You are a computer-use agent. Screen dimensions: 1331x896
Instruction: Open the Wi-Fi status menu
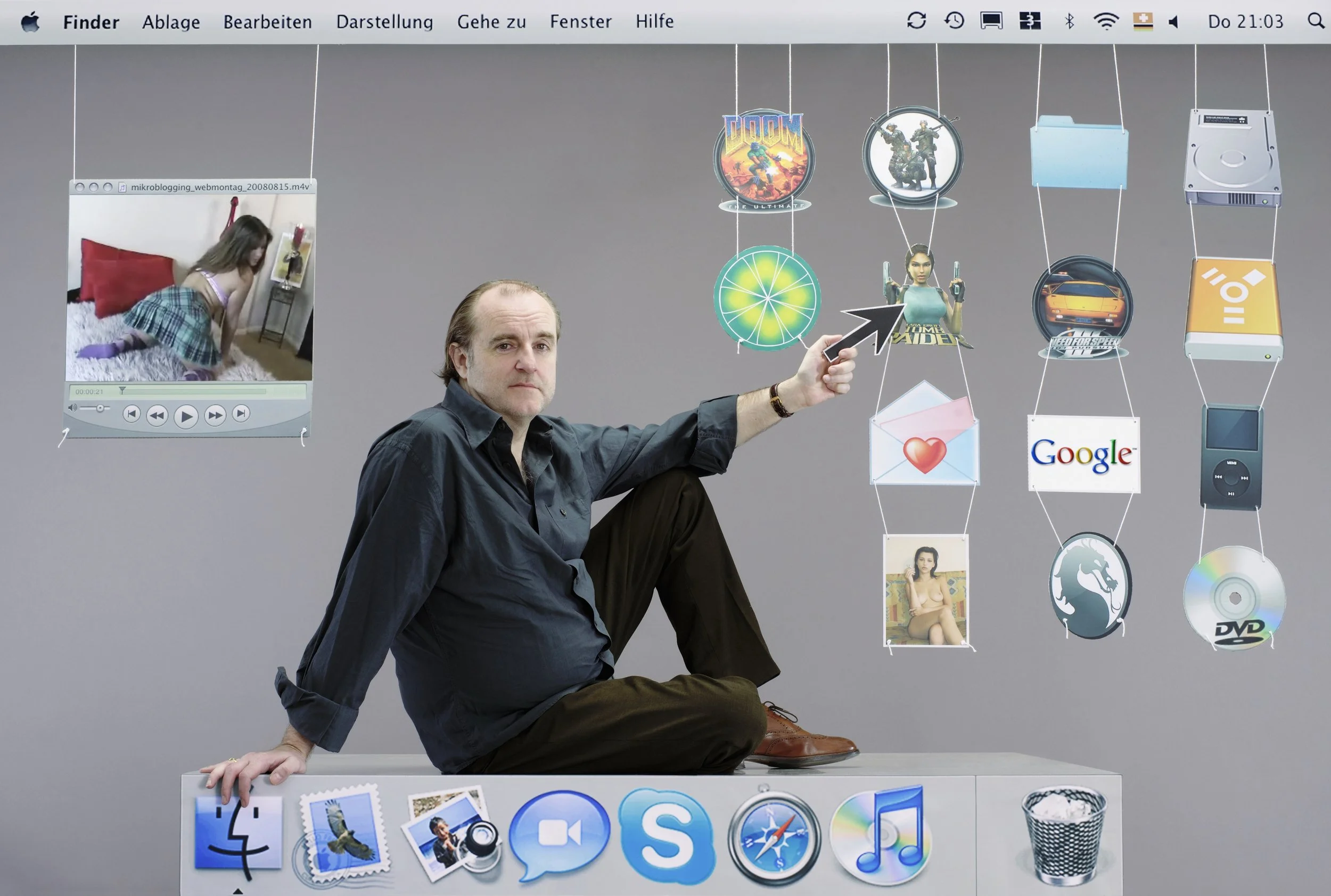click(1105, 21)
